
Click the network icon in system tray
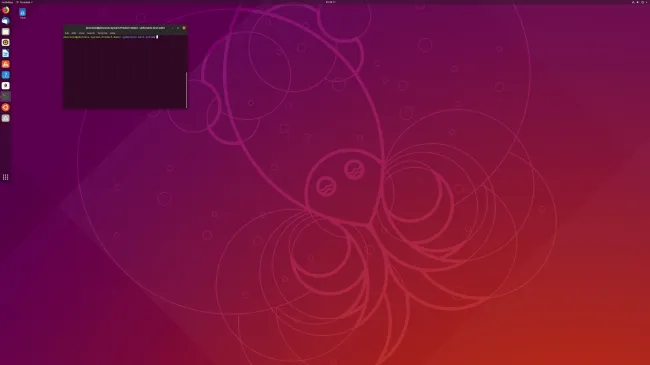[x=633, y=2]
